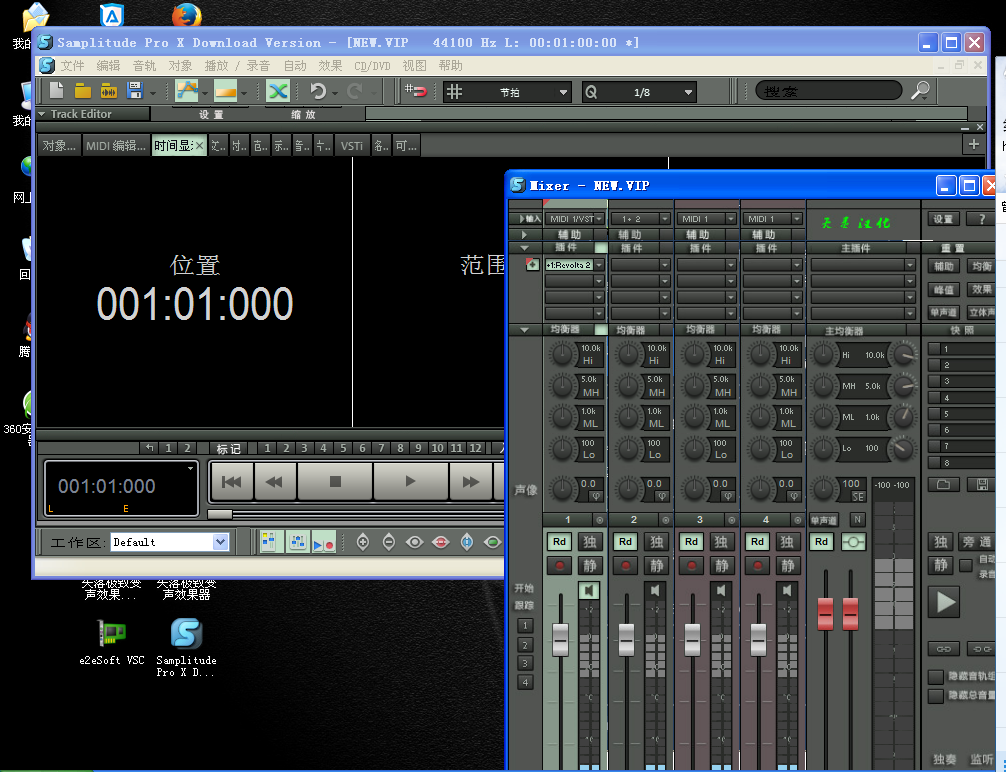Click the stop transport button
The width and height of the screenshot is (1006, 772).
(x=335, y=481)
